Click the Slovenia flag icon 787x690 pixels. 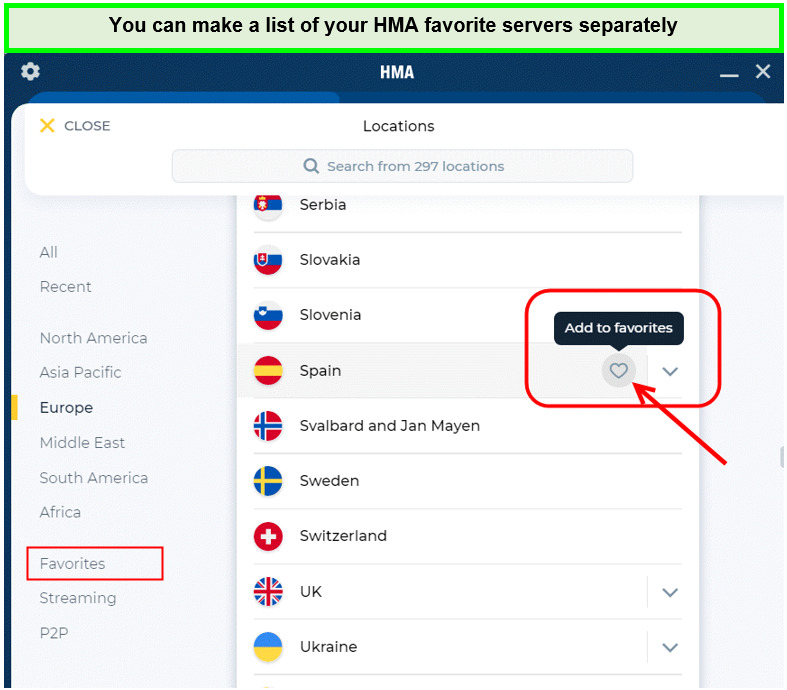(268, 315)
